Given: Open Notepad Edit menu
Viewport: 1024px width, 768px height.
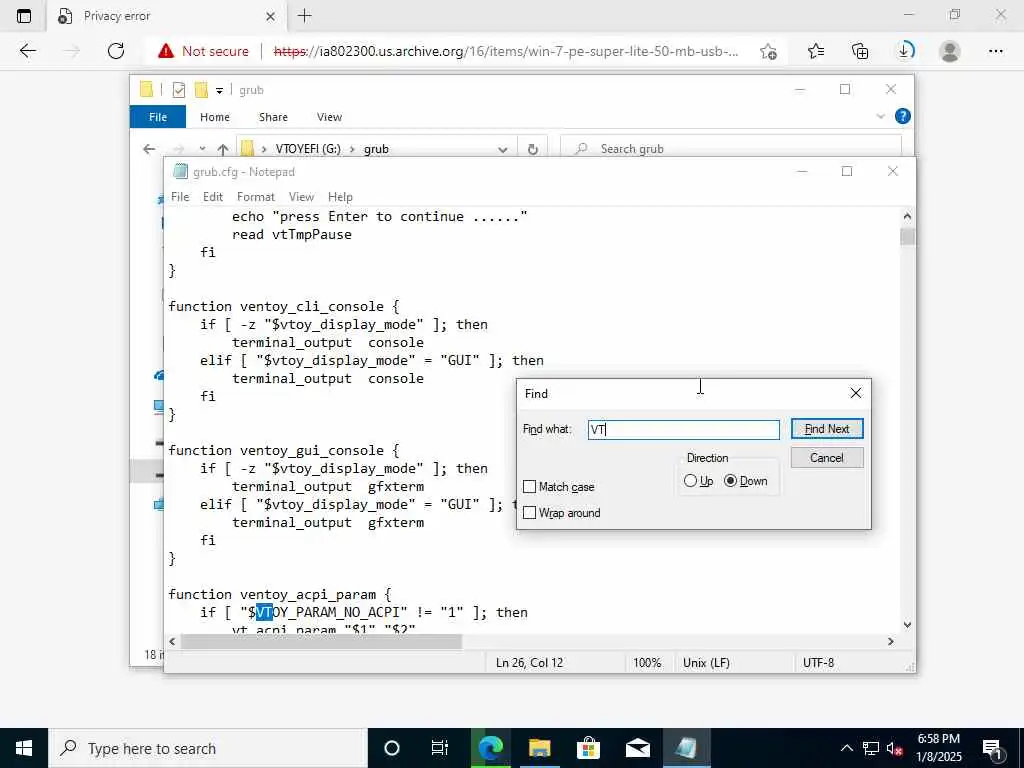Looking at the screenshot, I should coord(213,197).
